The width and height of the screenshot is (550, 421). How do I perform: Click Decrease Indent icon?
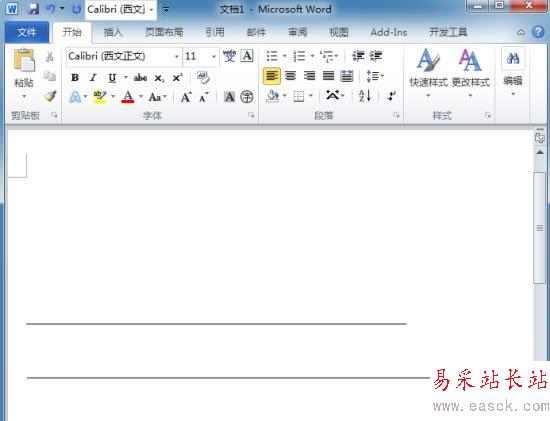[x=358, y=56]
